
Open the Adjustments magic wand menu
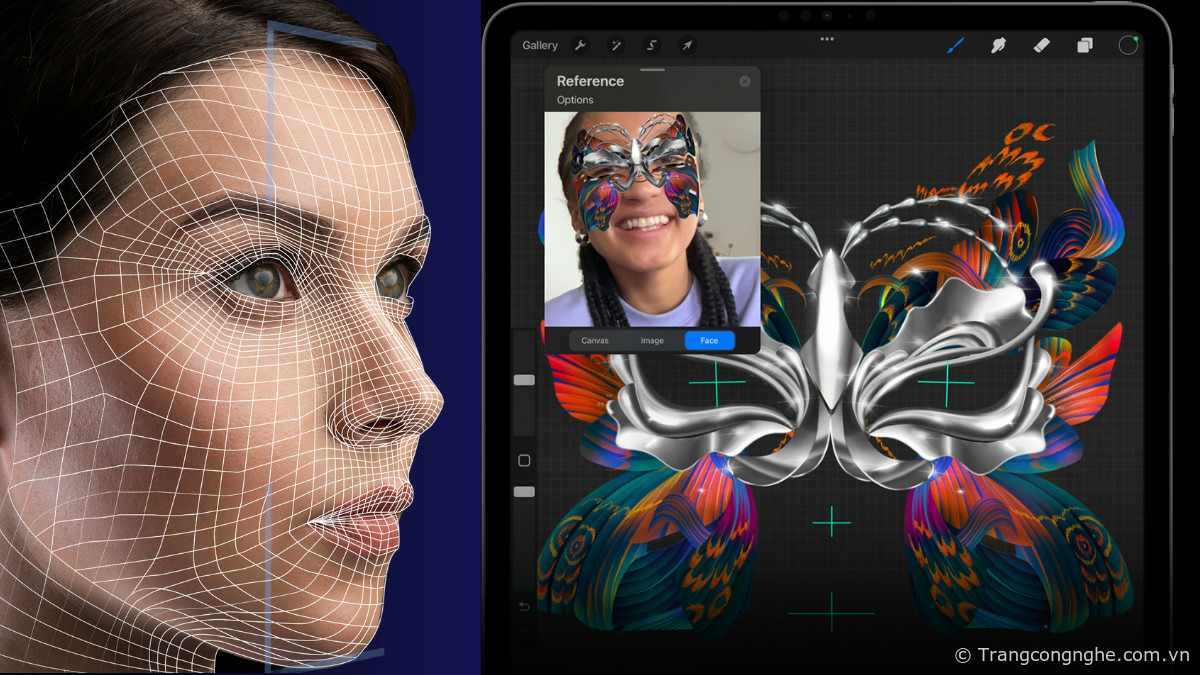coord(616,45)
